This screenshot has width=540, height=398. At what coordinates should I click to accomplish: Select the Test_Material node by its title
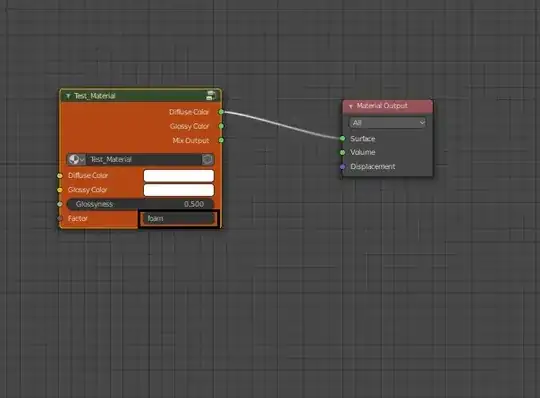coord(95,96)
